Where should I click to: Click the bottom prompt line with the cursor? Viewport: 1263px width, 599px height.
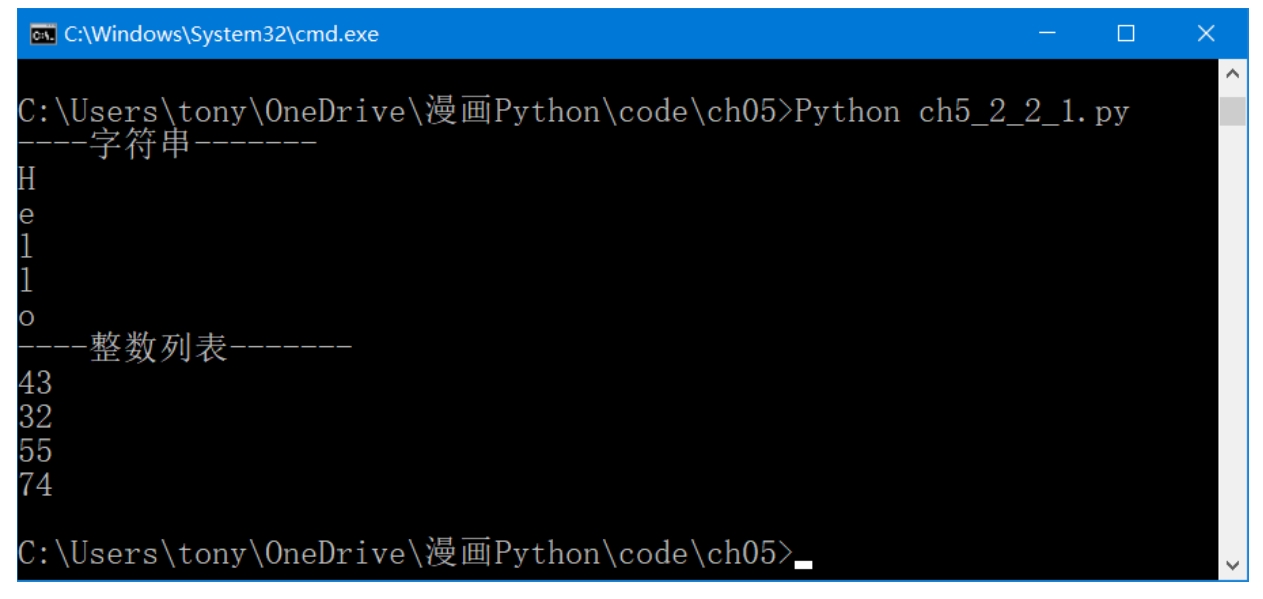click(415, 553)
